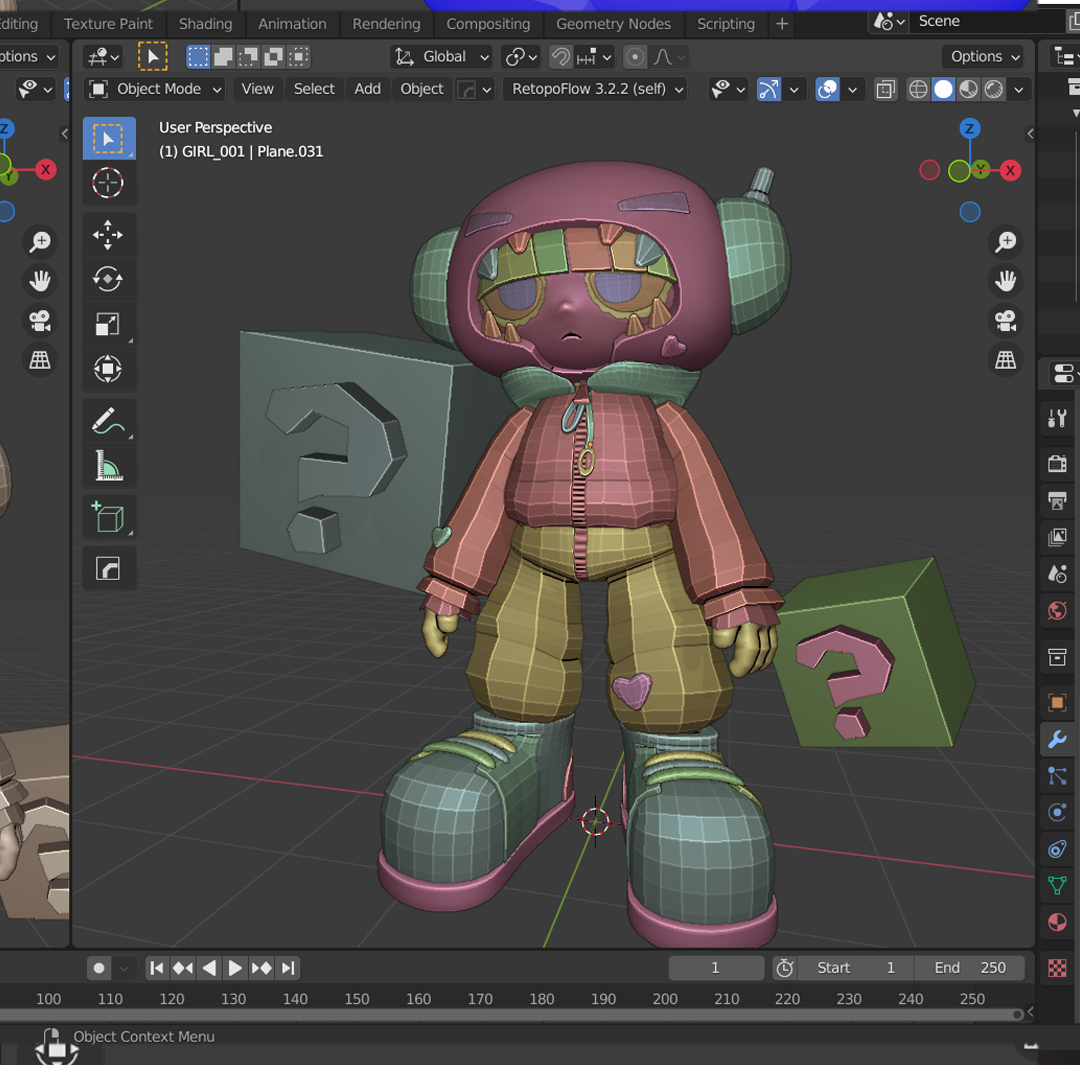The image size is (1080, 1065).
Task: Open the World properties globe tab
Action: coord(1057,610)
